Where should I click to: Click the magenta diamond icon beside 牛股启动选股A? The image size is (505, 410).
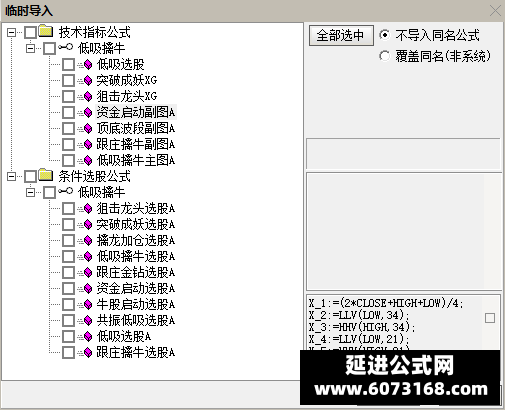(x=88, y=305)
